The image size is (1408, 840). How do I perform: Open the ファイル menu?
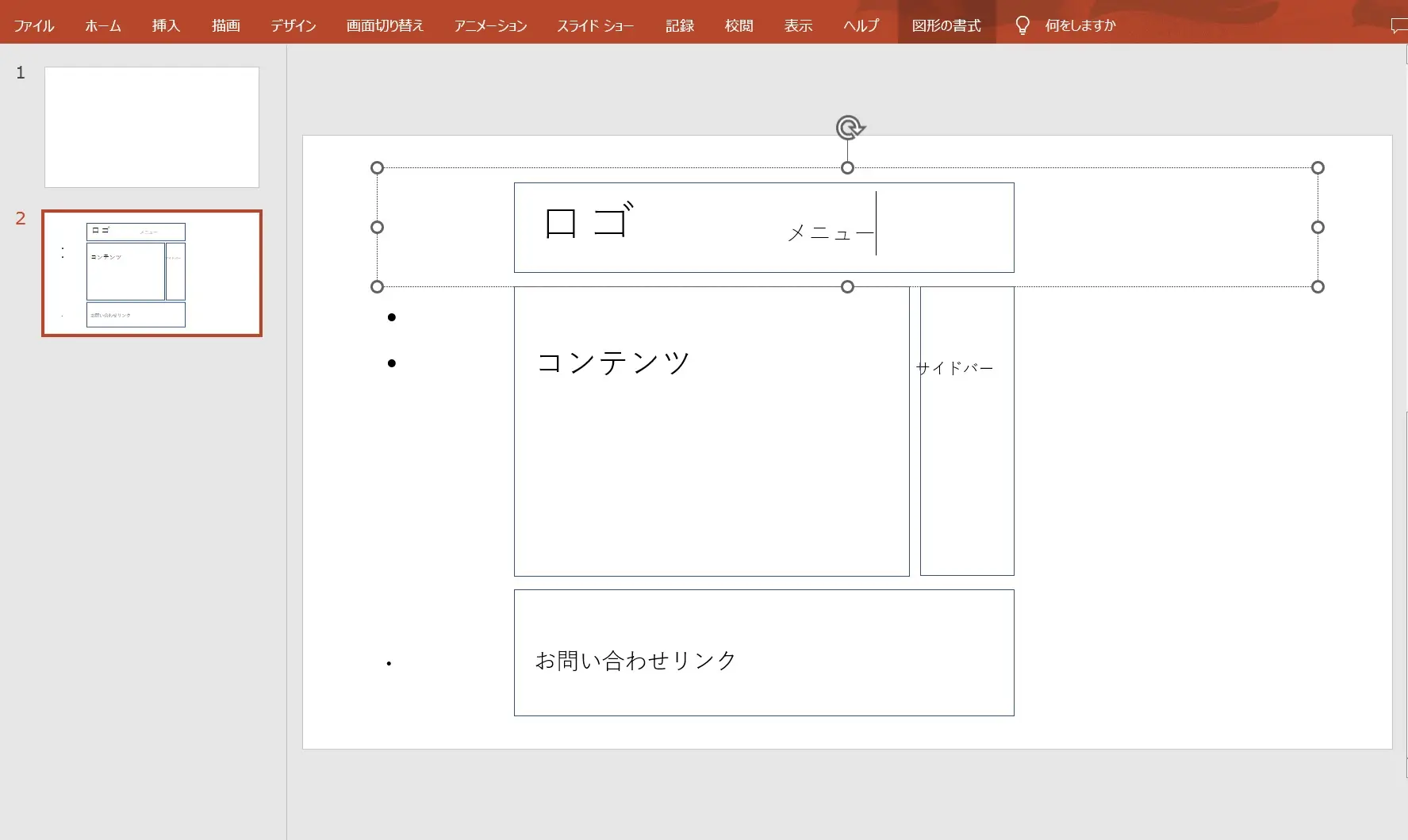[33, 25]
